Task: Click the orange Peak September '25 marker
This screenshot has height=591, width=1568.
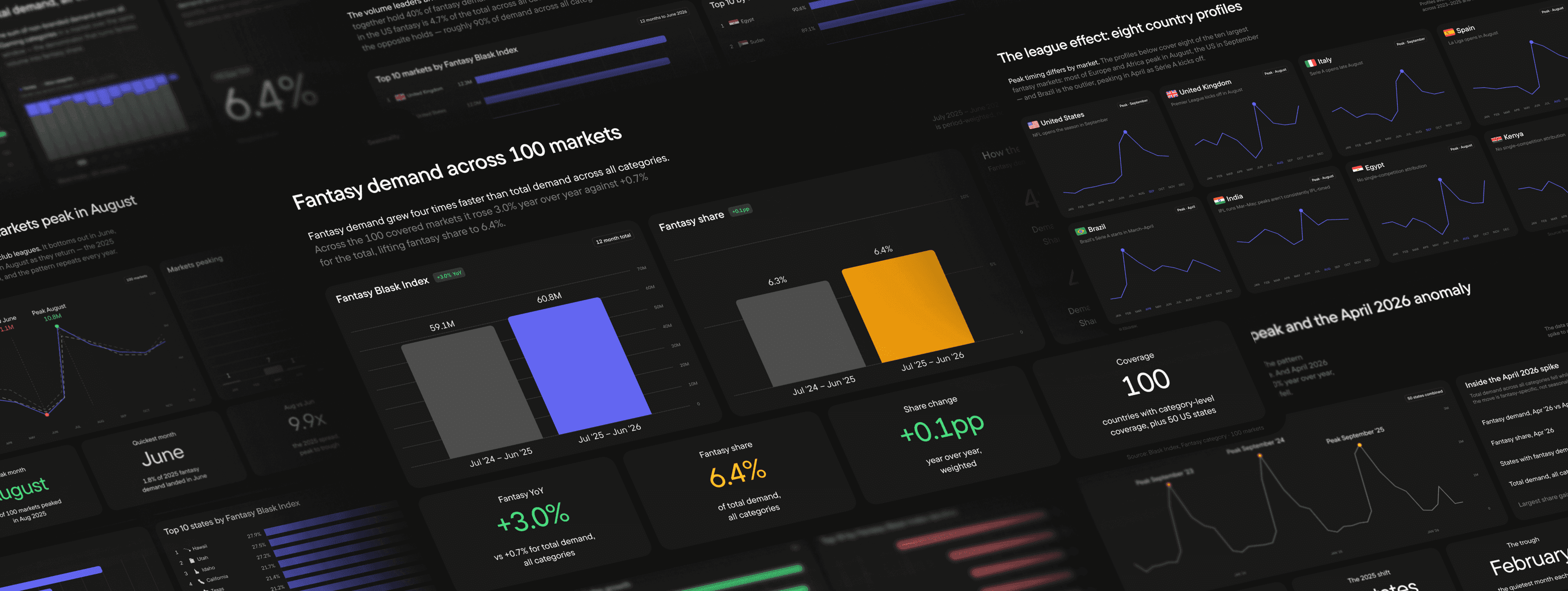Action: click(x=1359, y=445)
